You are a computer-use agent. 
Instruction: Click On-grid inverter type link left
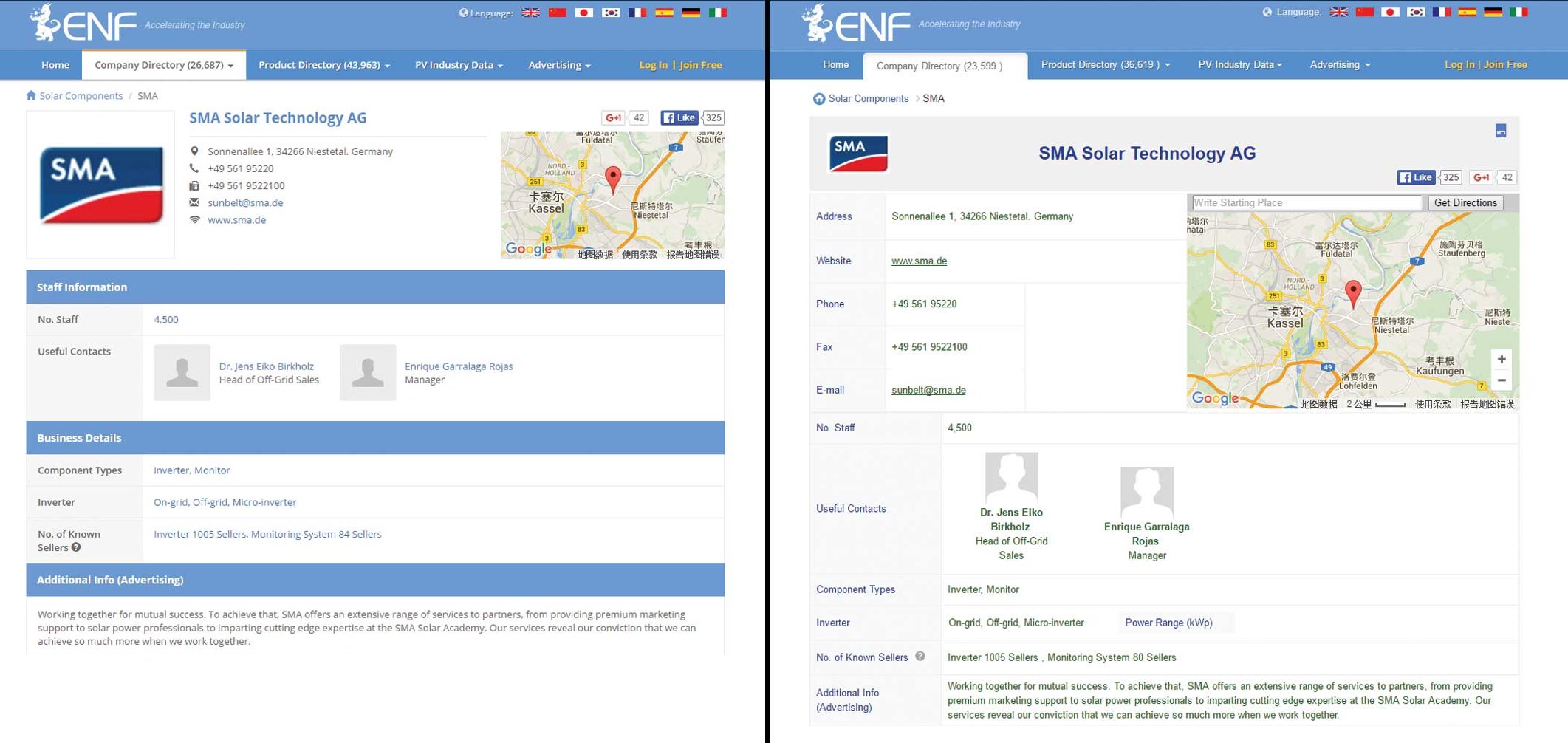pos(171,502)
